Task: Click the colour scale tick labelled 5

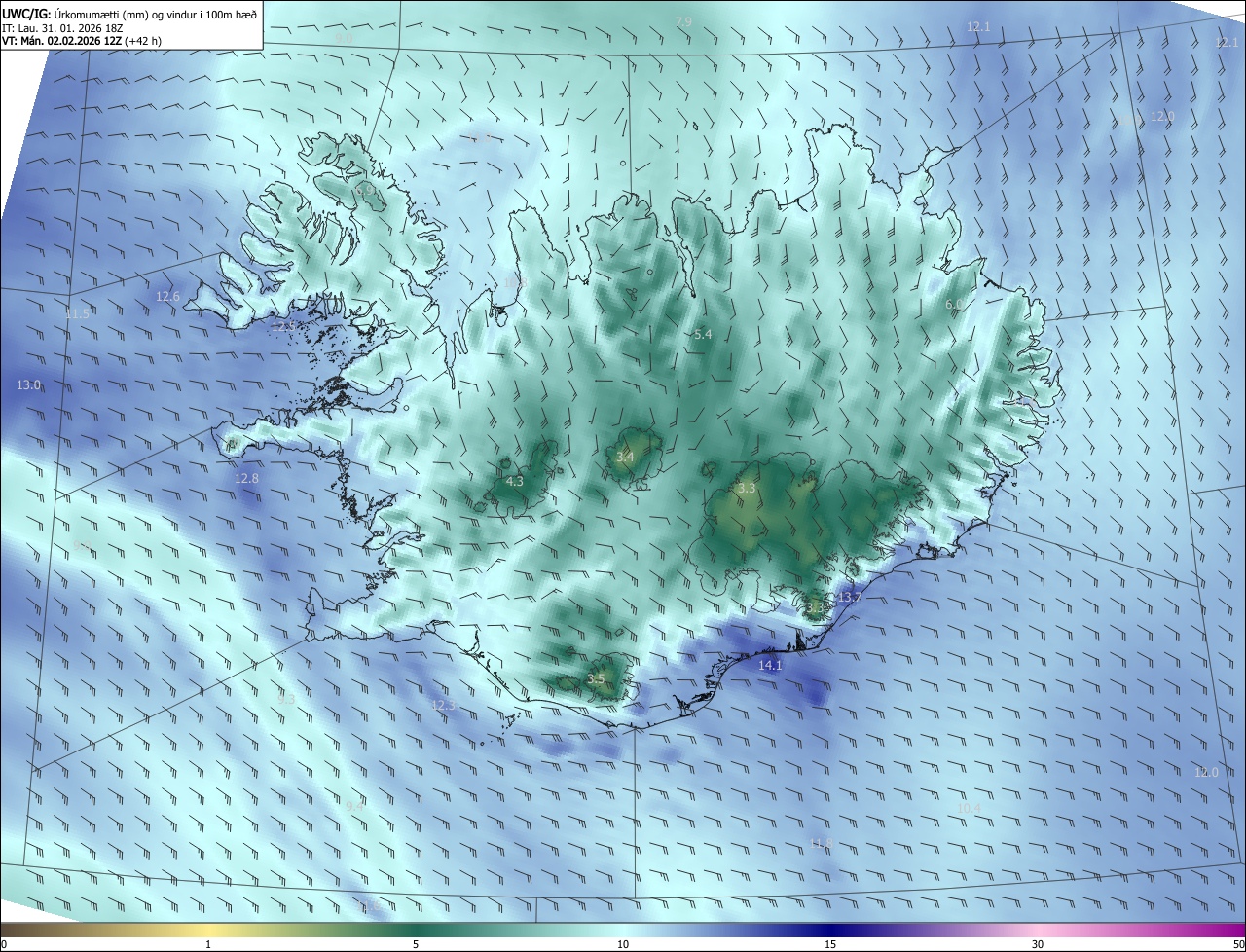Action: click(x=416, y=944)
